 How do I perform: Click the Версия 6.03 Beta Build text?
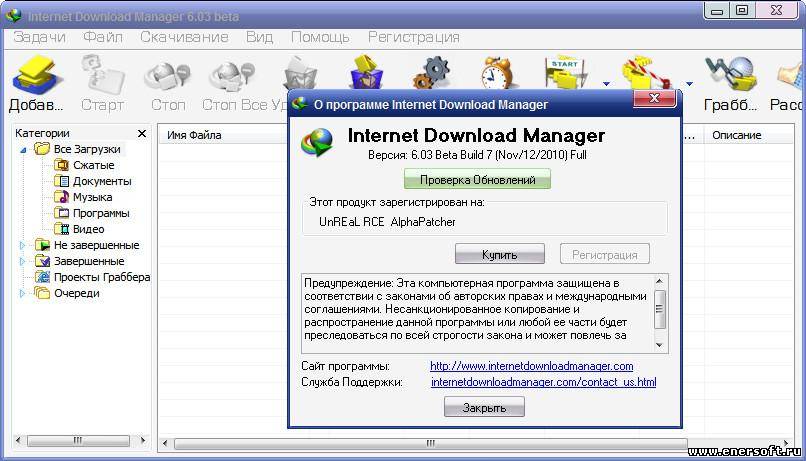[477, 155]
